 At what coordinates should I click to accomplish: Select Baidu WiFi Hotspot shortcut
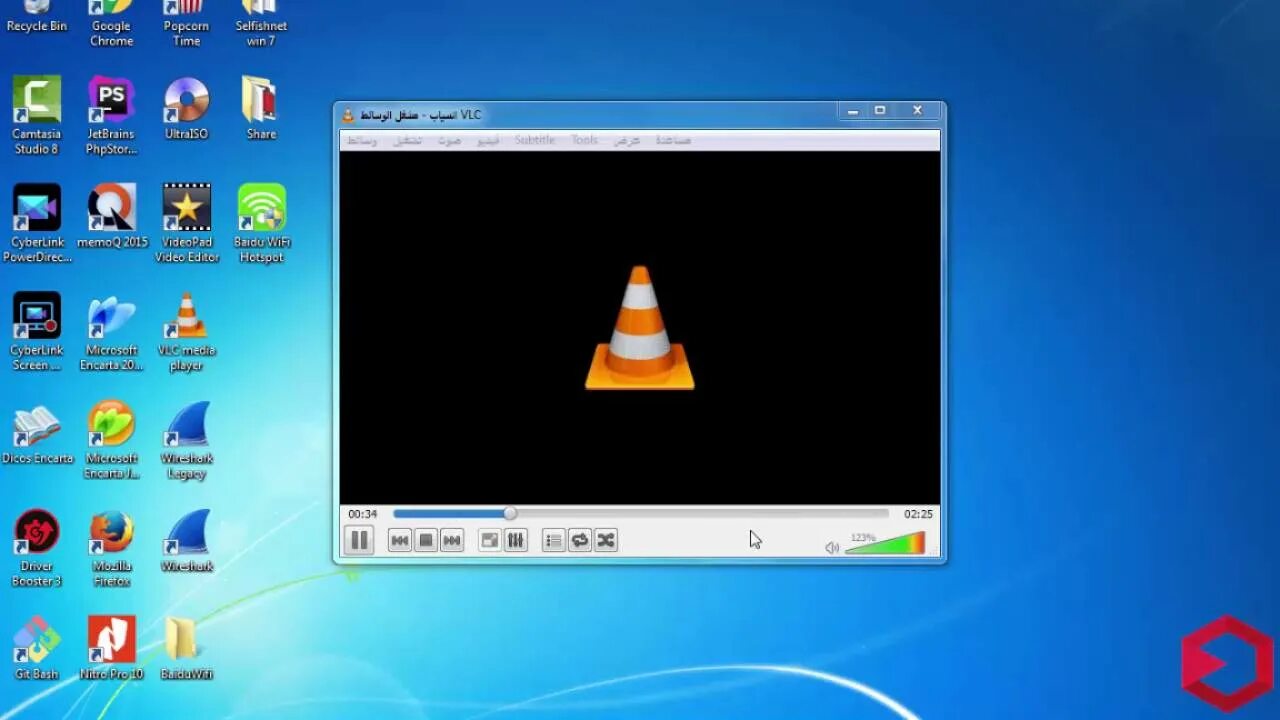click(x=261, y=224)
